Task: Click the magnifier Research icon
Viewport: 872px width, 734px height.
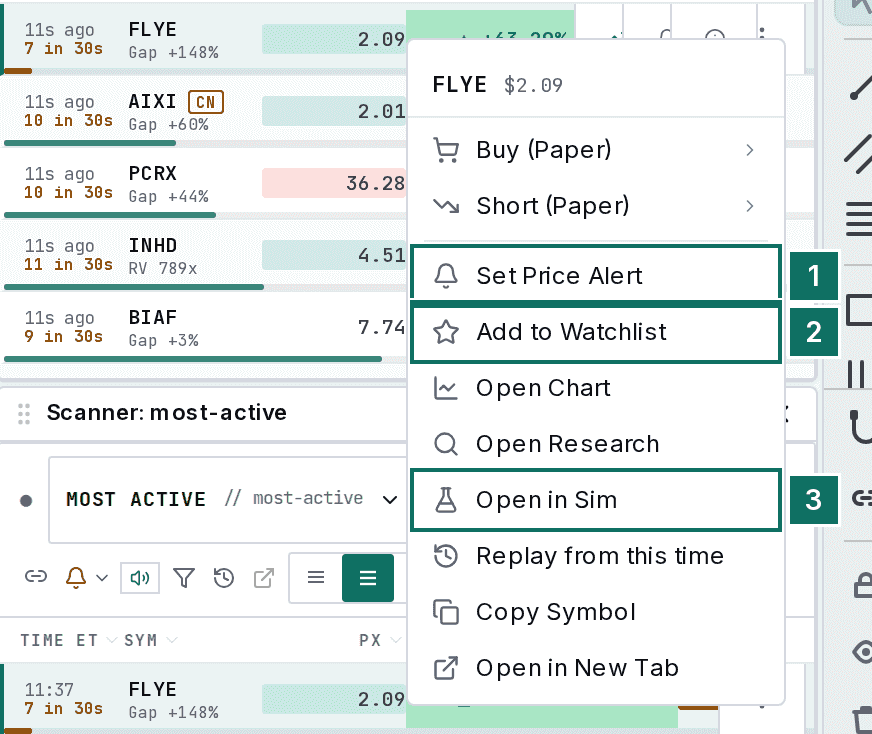Action: pos(446,444)
